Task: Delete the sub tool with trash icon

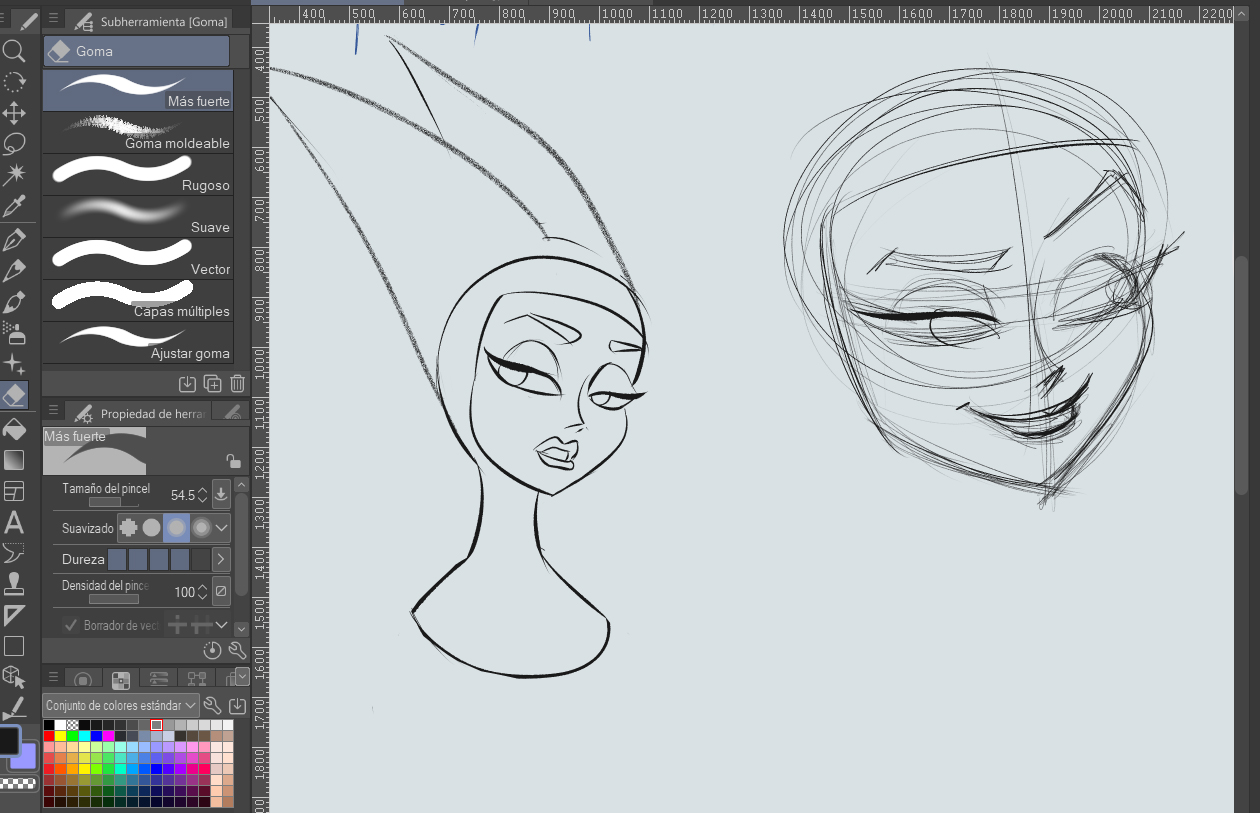Action: [x=237, y=383]
